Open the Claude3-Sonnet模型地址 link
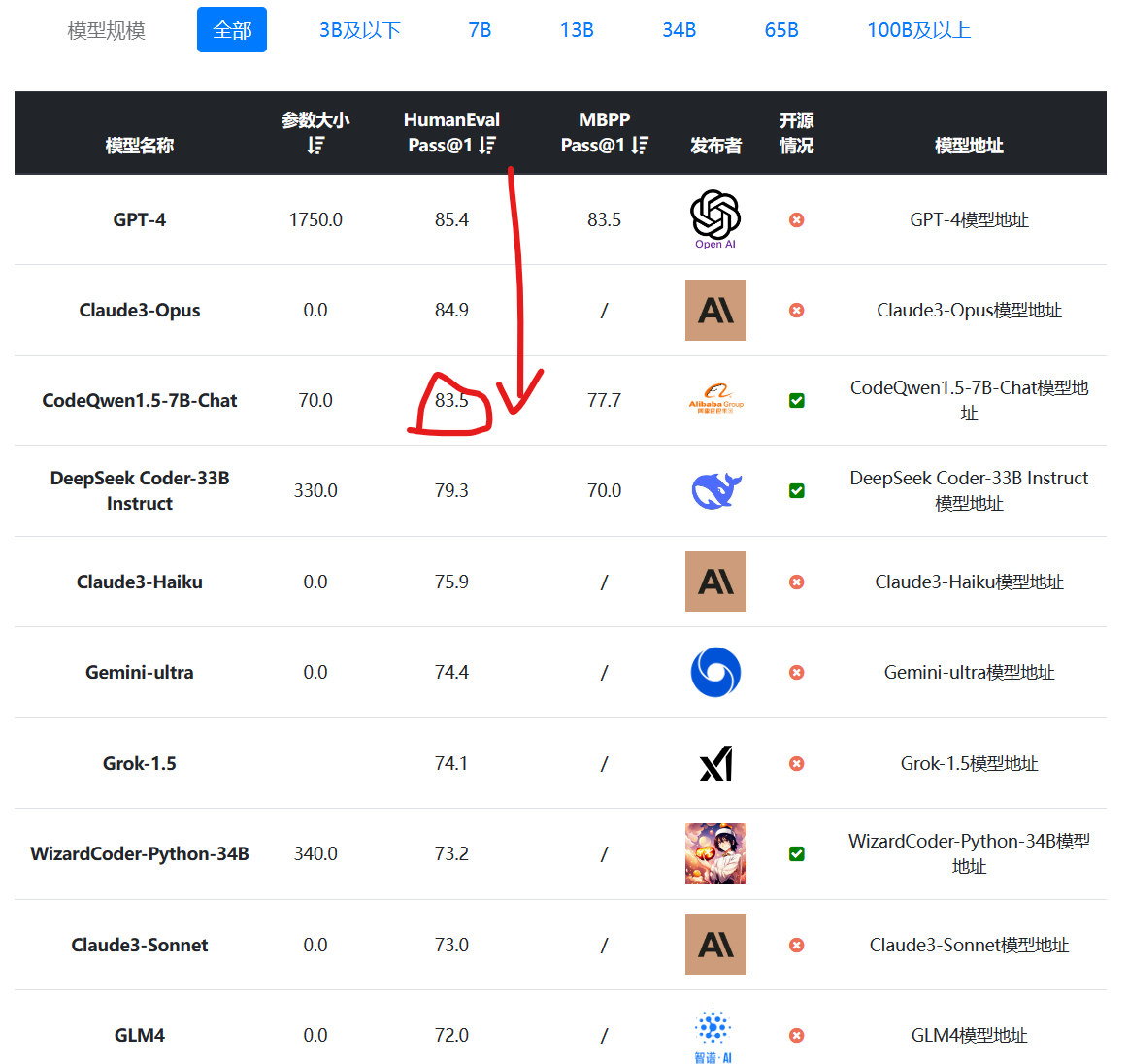The width and height of the screenshot is (1128, 1064). pos(969,946)
